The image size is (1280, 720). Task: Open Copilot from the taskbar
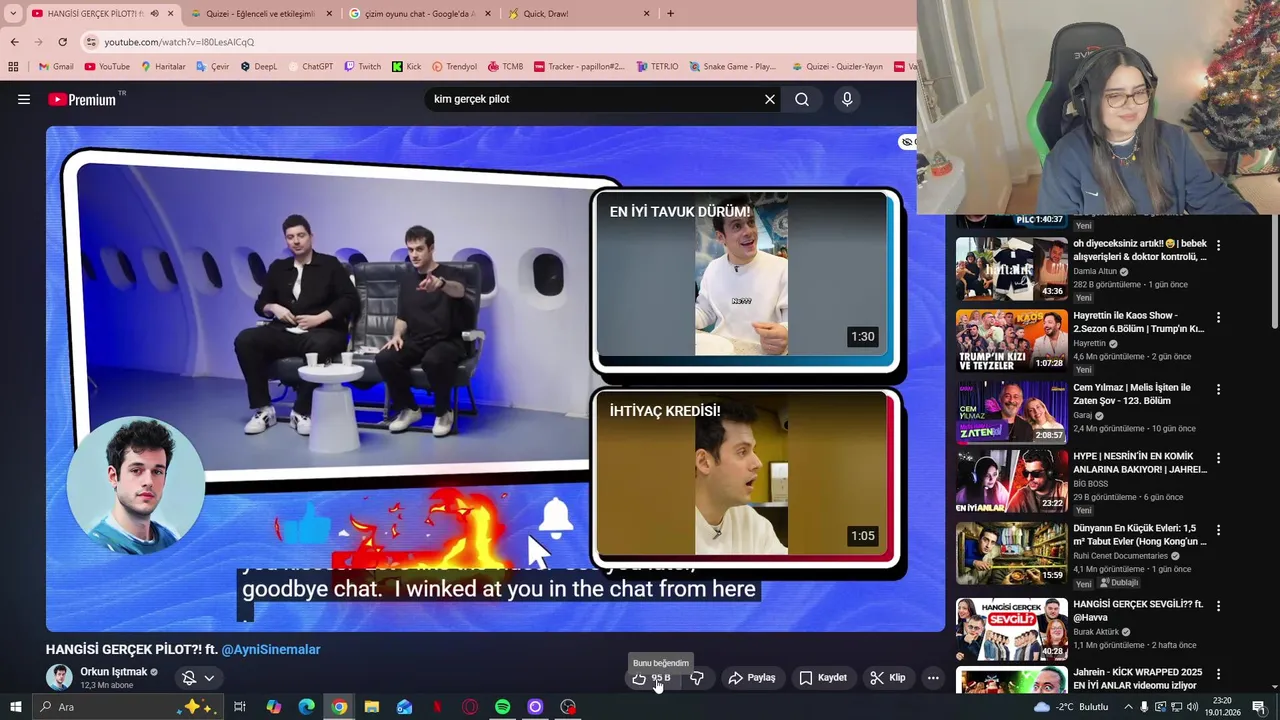273,707
